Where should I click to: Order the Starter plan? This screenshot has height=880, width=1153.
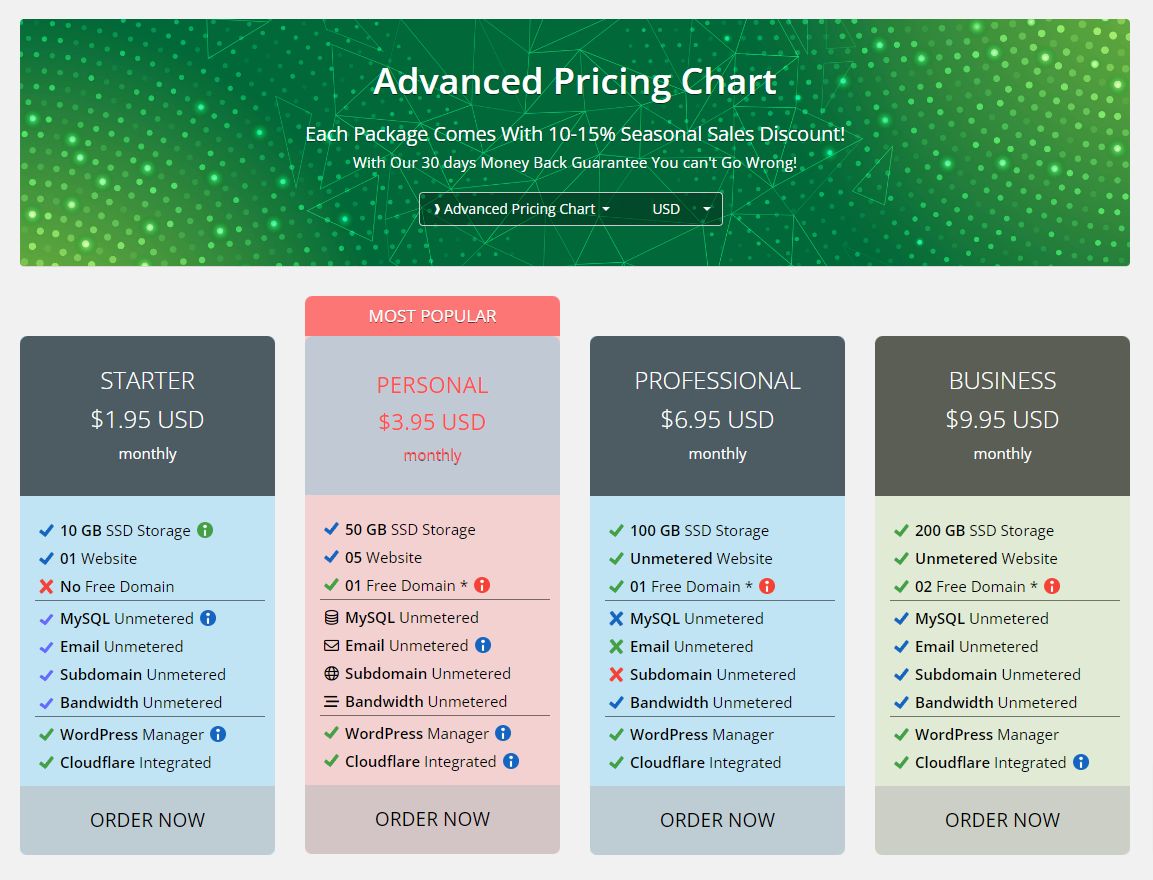click(147, 820)
